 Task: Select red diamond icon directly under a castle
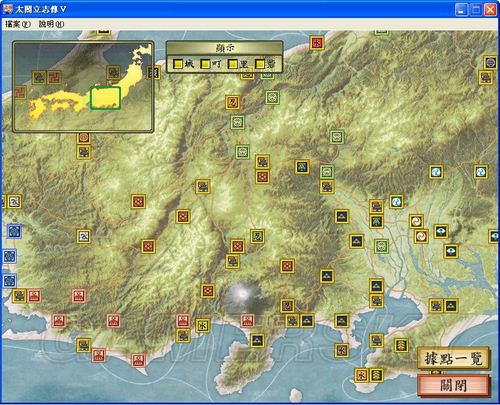click(262, 177)
